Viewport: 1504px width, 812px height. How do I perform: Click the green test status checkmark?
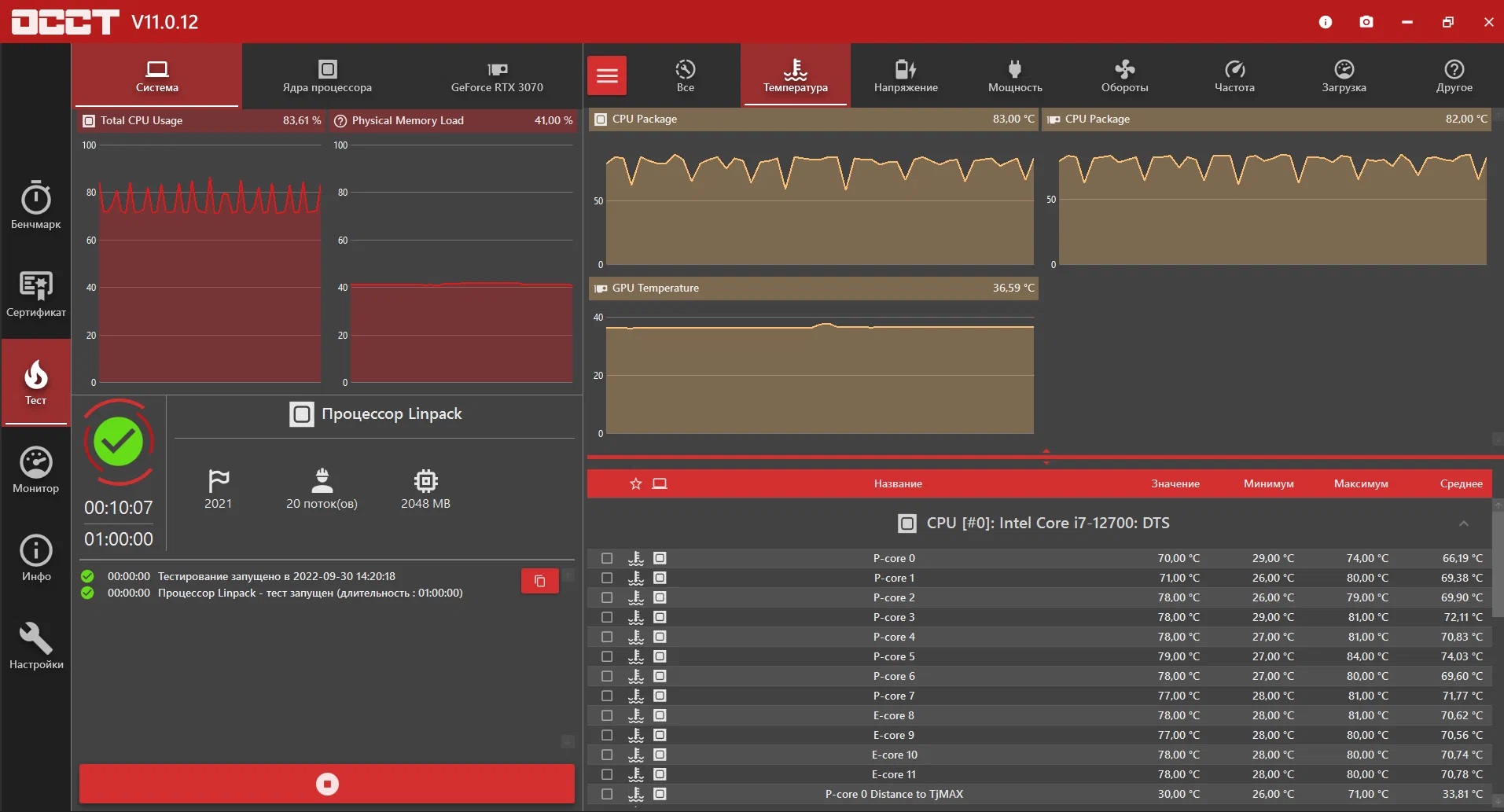click(x=119, y=442)
